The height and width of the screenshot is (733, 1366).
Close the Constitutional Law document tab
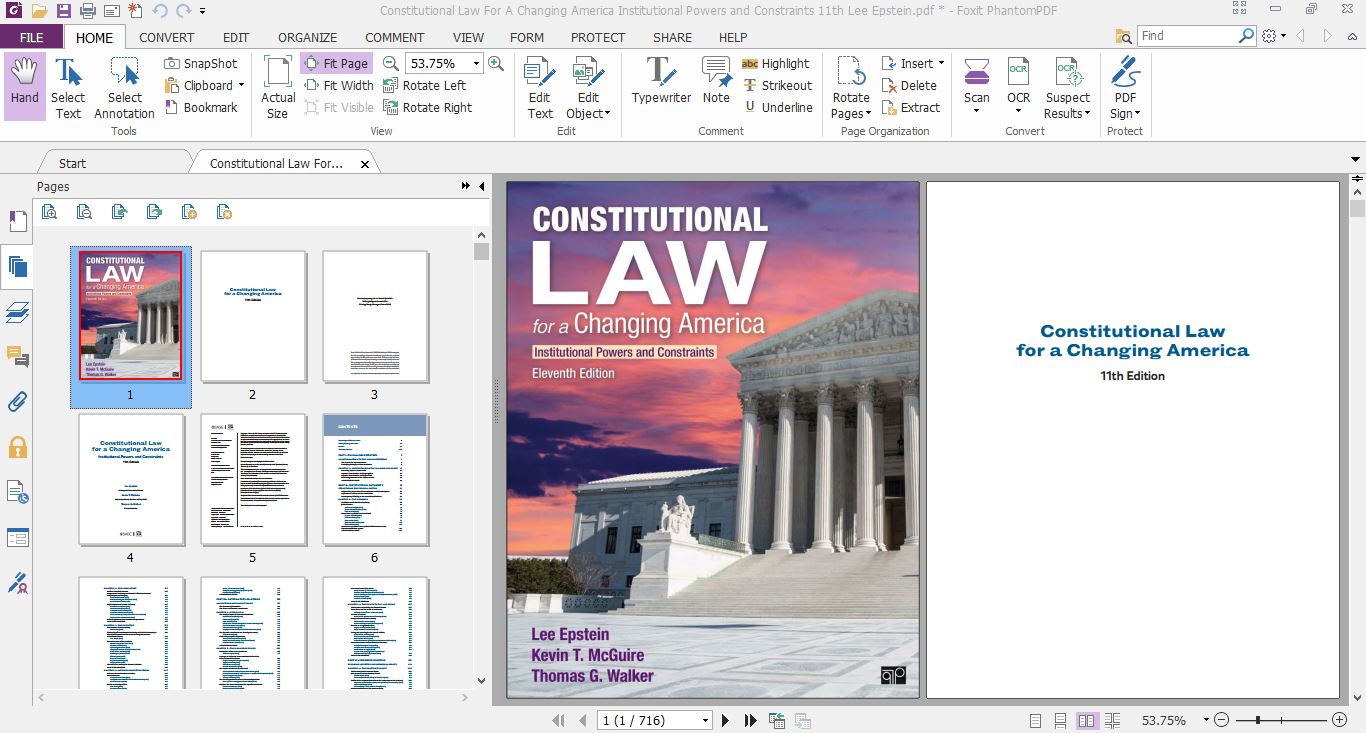[364, 164]
